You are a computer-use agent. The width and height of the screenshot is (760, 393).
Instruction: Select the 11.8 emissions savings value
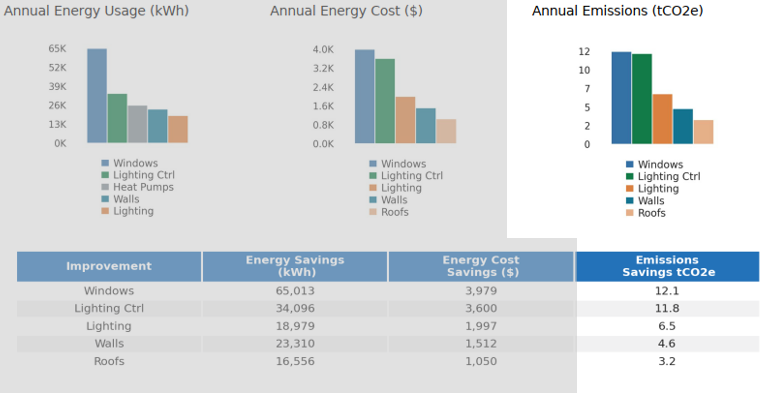coord(667,308)
